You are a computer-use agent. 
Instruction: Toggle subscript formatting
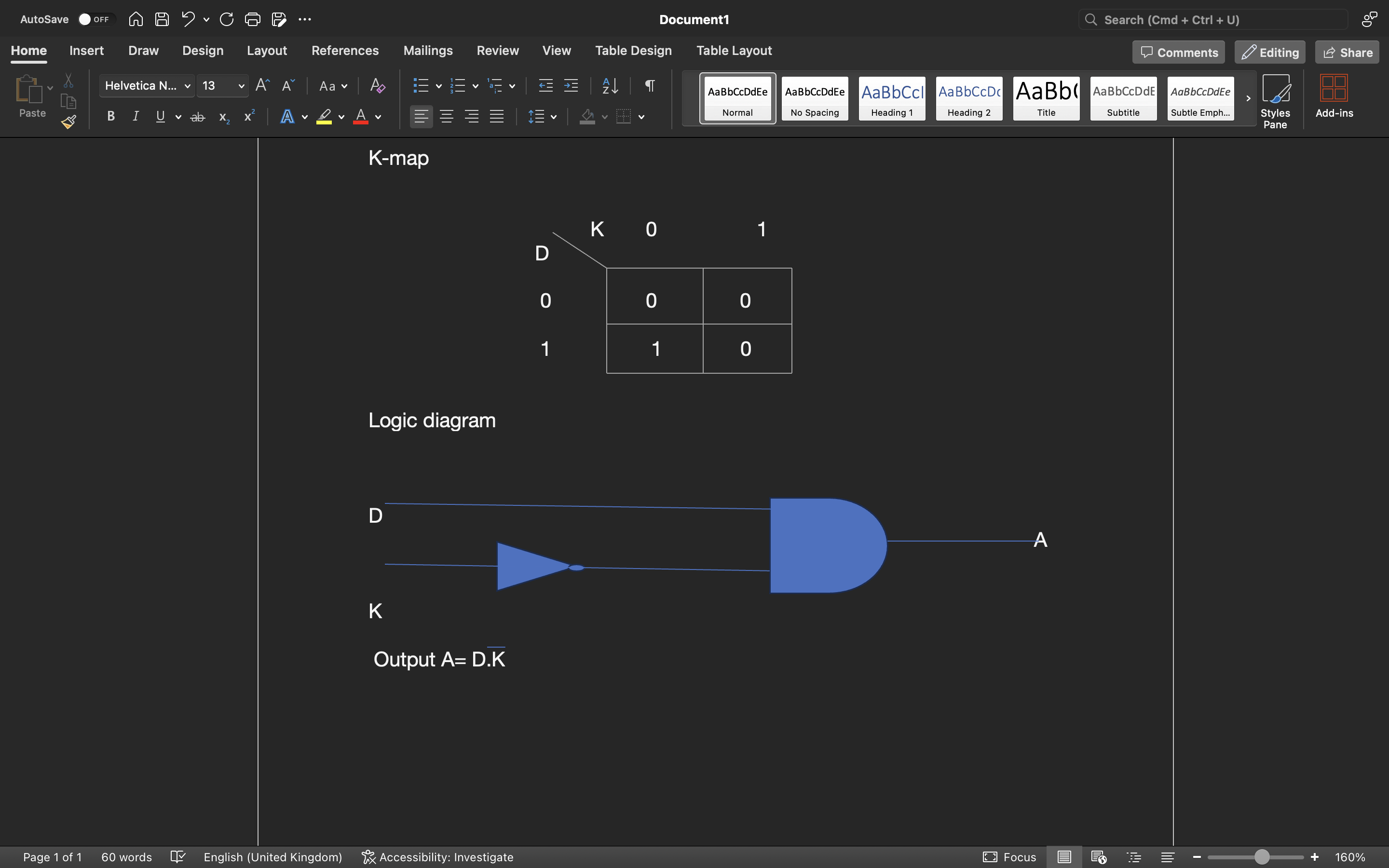[224, 118]
